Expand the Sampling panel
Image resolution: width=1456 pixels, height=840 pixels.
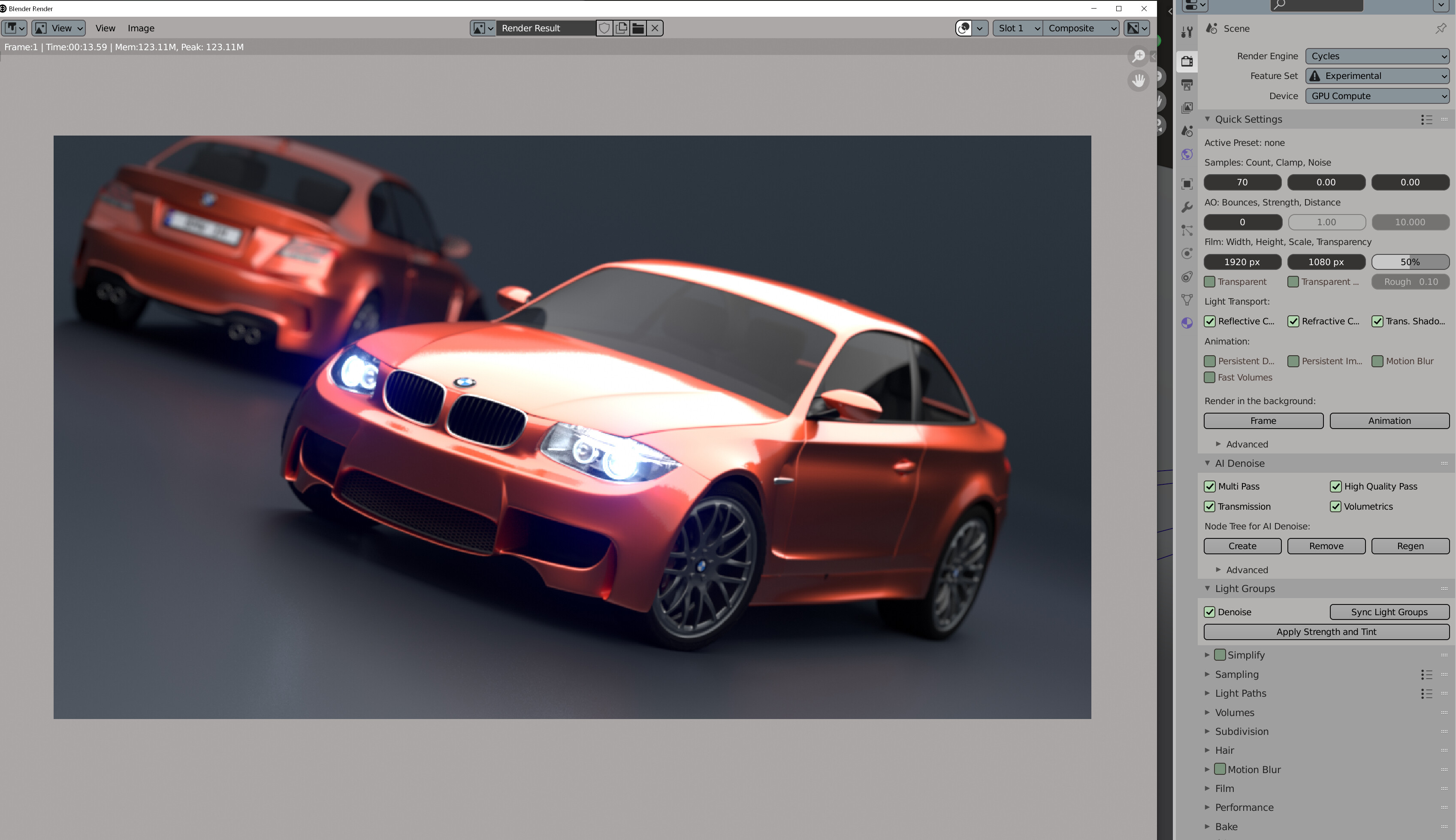pos(1237,674)
